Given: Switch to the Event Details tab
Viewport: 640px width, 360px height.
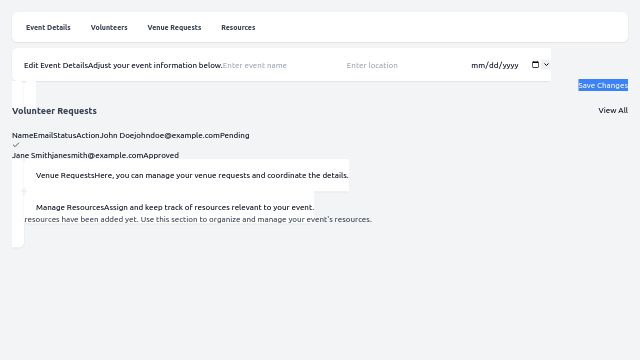Looking at the screenshot, I should [x=48, y=27].
